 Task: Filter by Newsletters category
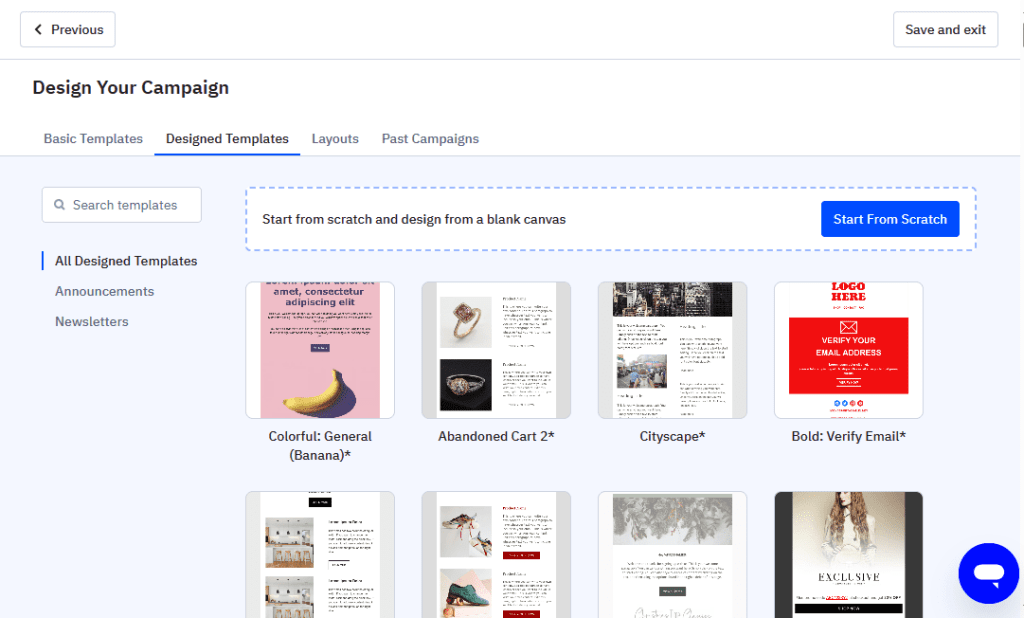(91, 321)
